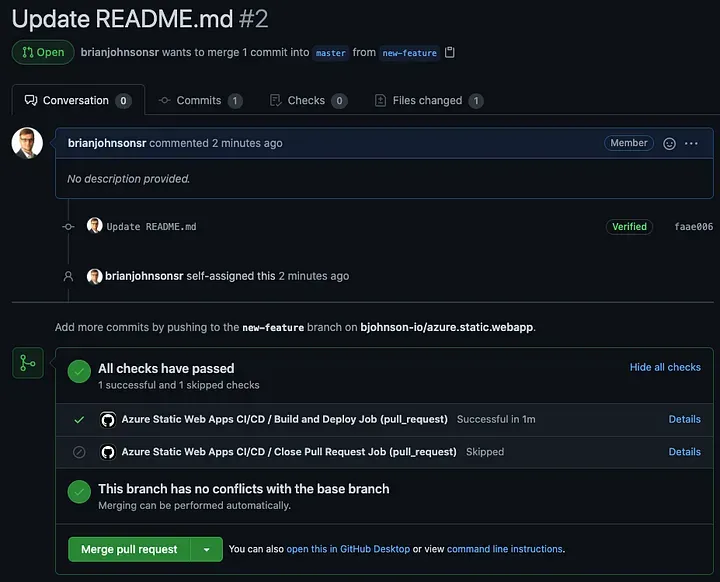Click the avatar next to self-assigned event
The height and width of the screenshot is (582, 720).
(x=95, y=276)
